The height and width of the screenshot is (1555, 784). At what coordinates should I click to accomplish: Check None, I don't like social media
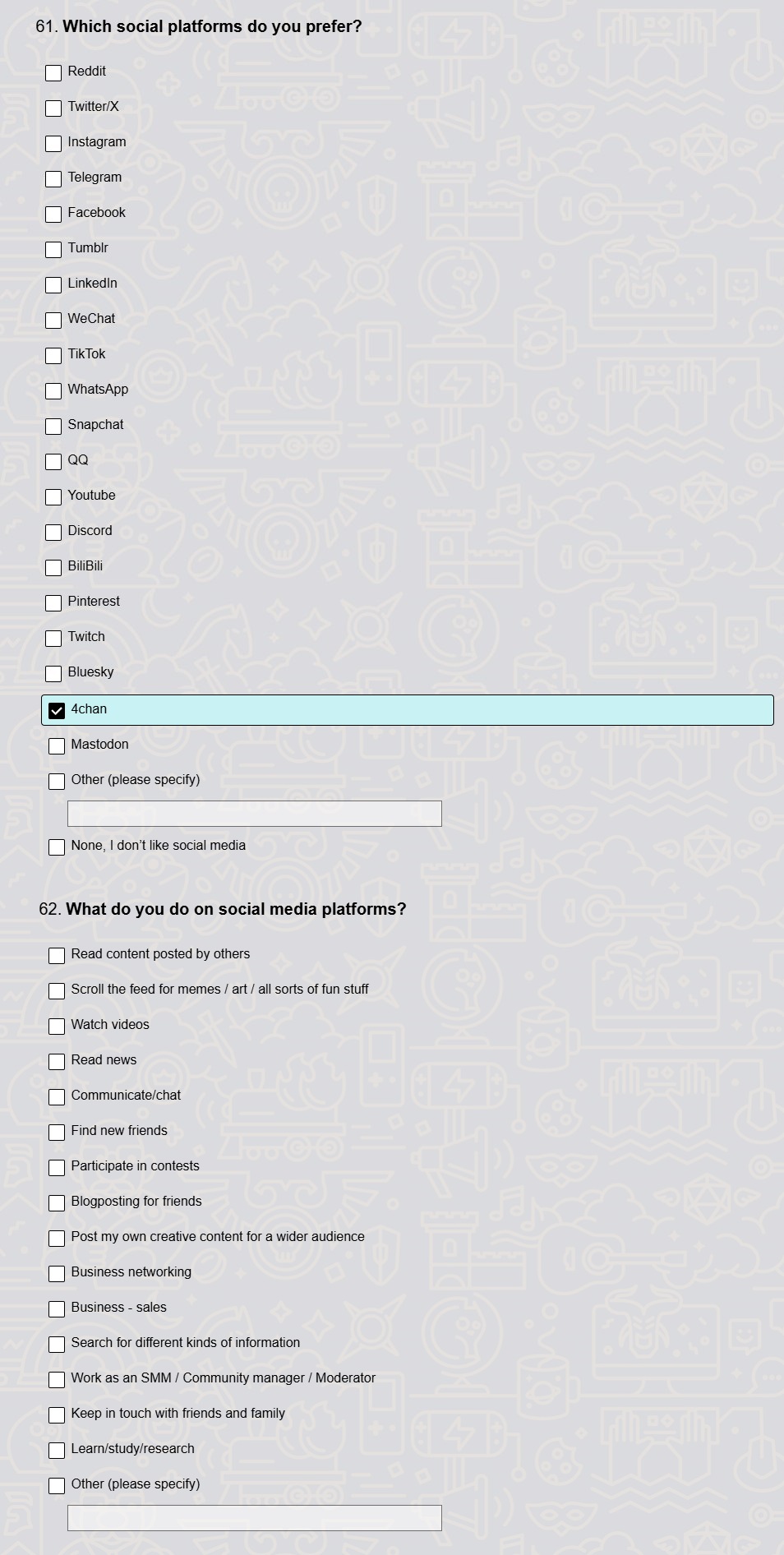57,847
